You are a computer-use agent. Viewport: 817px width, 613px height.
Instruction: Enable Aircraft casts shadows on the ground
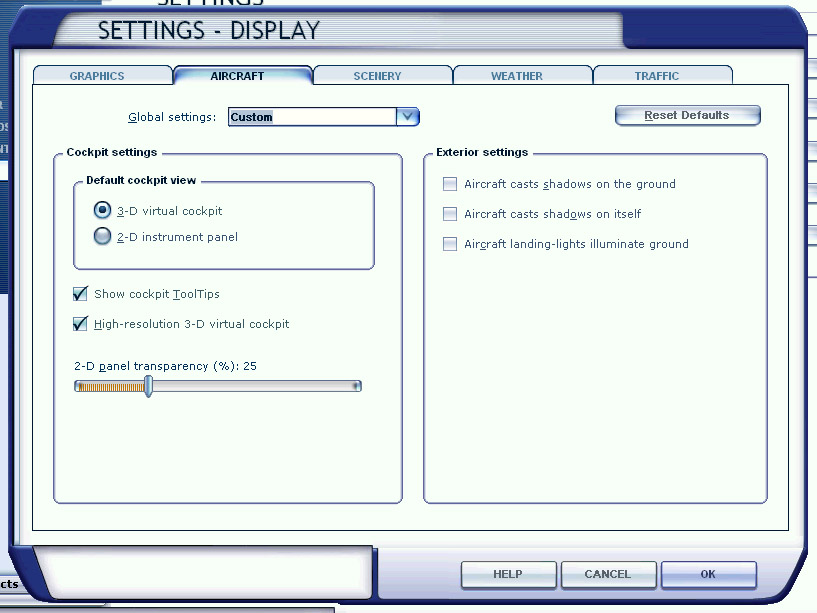point(450,184)
